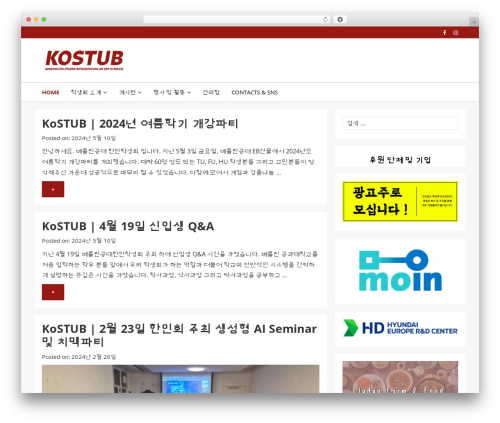Open the 2024년 여름학기 개강파티 post title

140,124
